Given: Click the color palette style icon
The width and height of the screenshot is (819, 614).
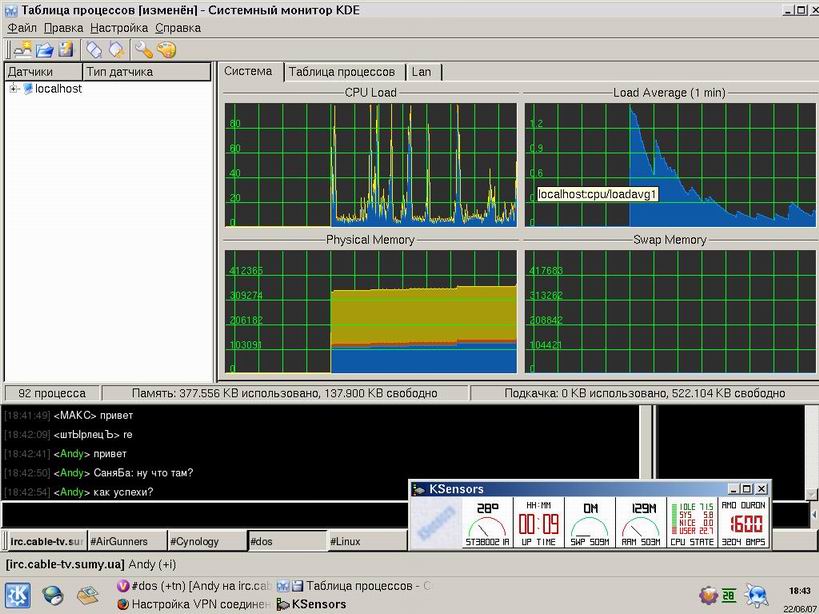Looking at the screenshot, I should 166,49.
